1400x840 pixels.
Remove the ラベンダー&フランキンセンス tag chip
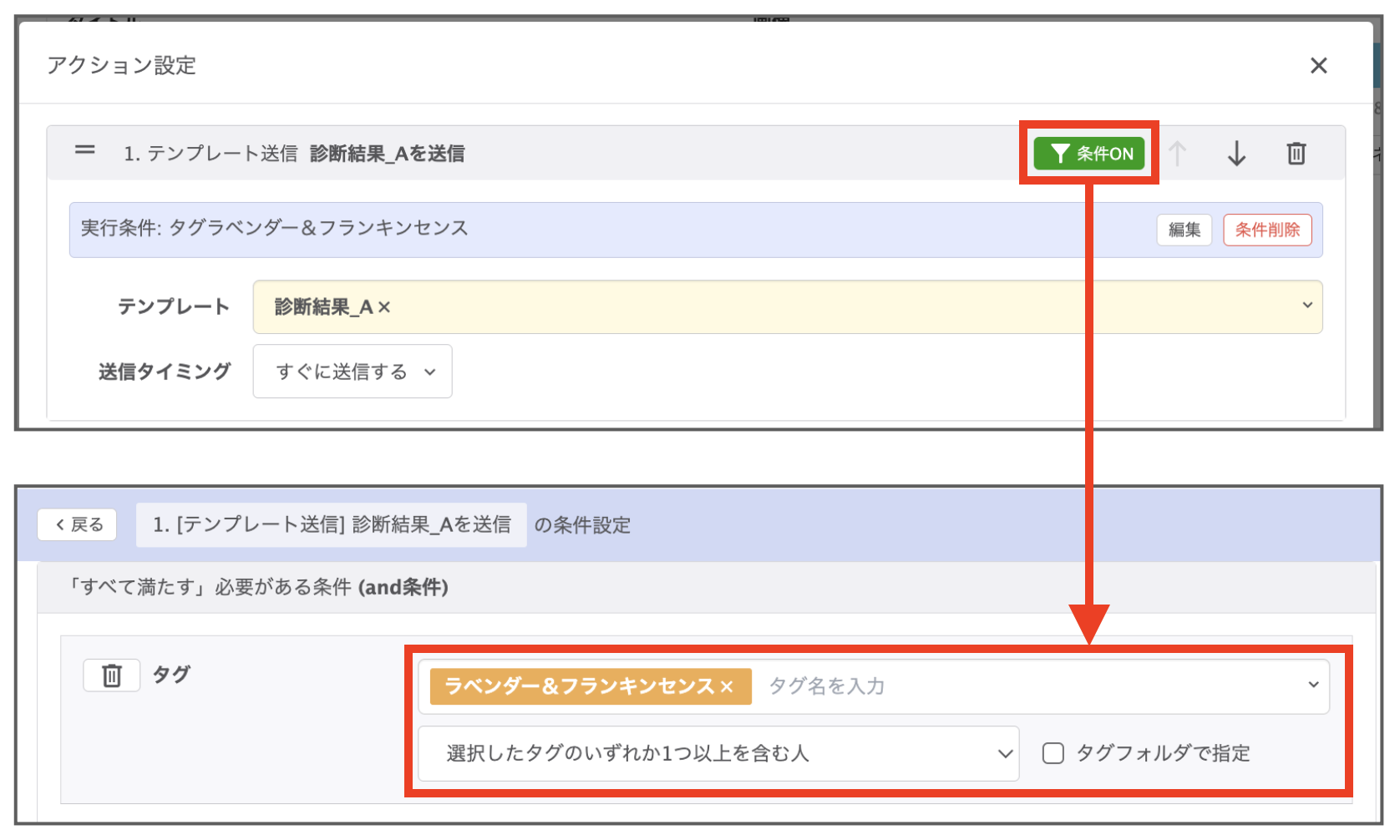tap(727, 686)
